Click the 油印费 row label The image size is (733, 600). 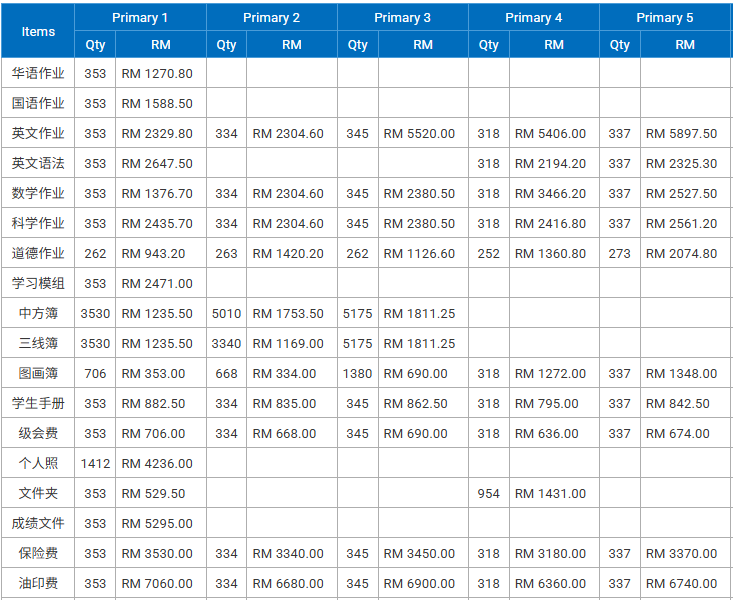(x=38, y=583)
